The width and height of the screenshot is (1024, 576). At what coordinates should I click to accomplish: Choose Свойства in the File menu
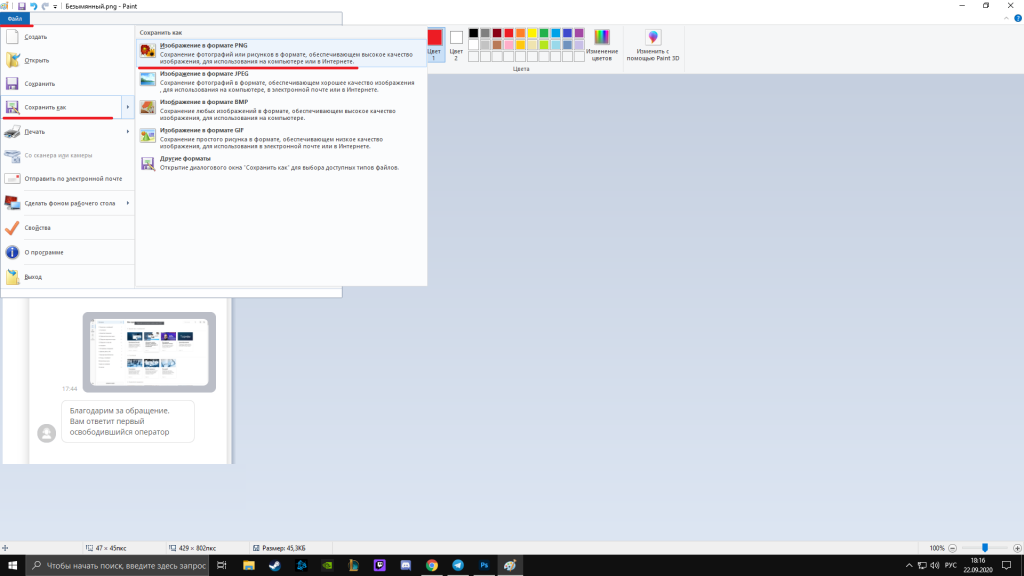(x=67, y=228)
